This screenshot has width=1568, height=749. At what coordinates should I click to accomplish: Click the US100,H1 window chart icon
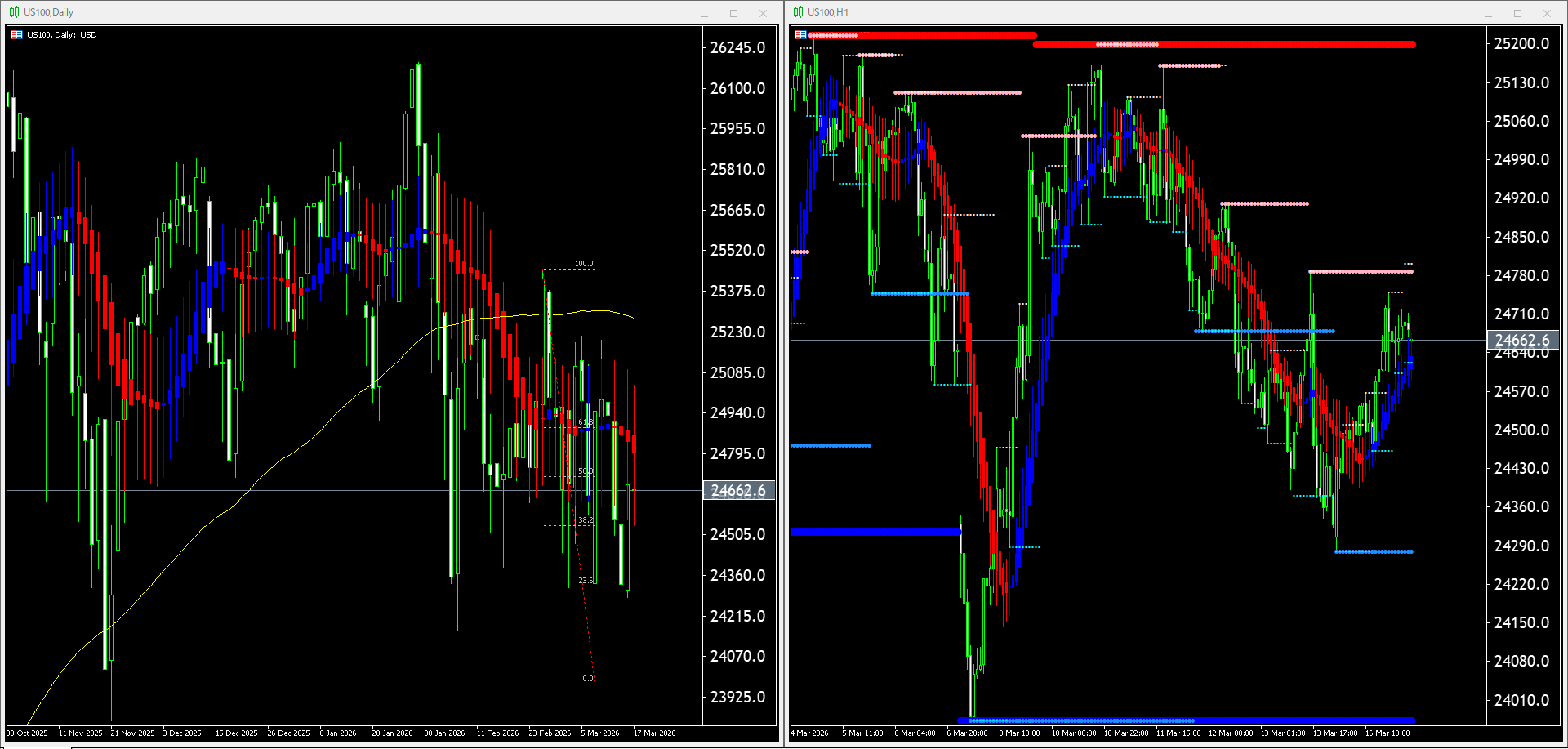(798, 12)
